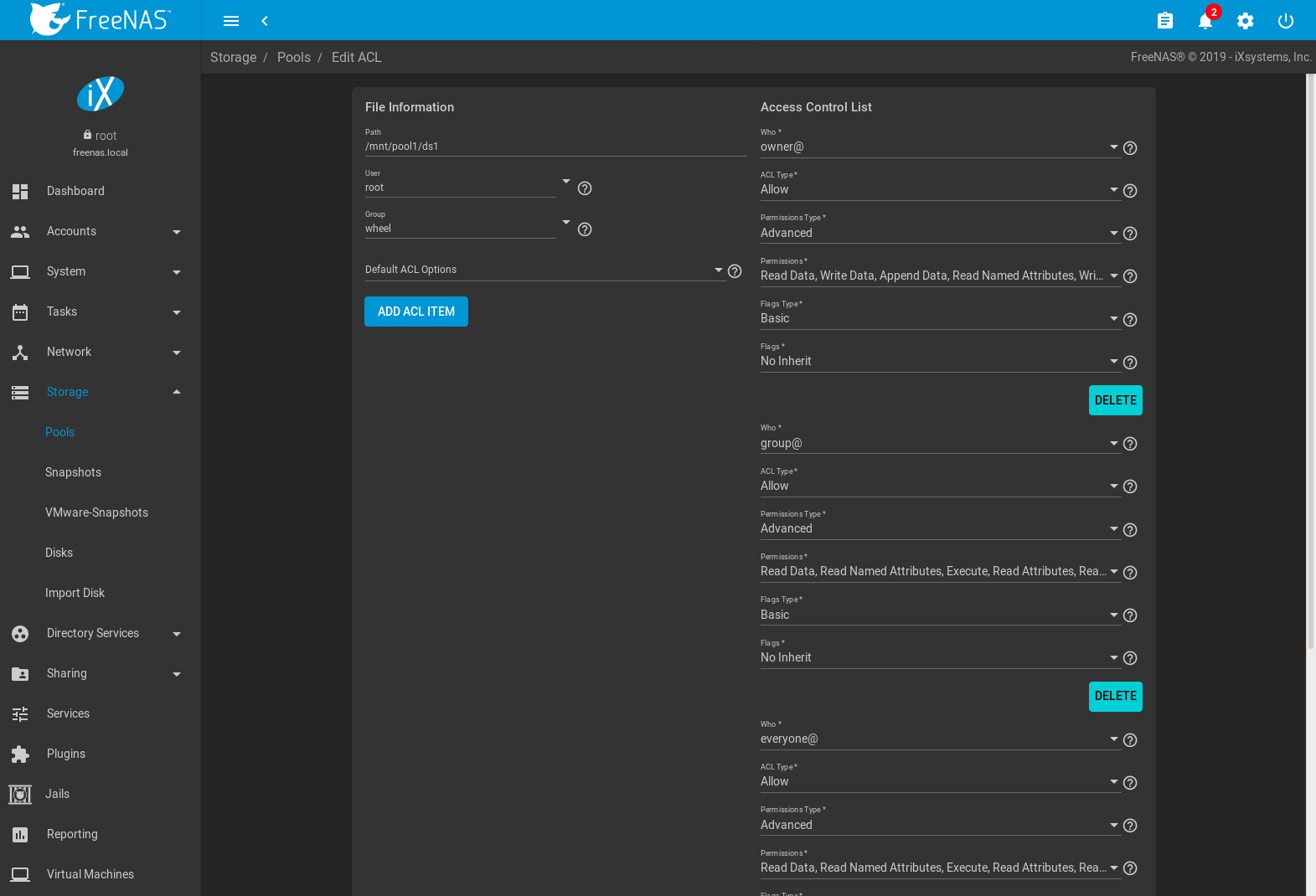Open Jails in the sidebar

[101, 794]
